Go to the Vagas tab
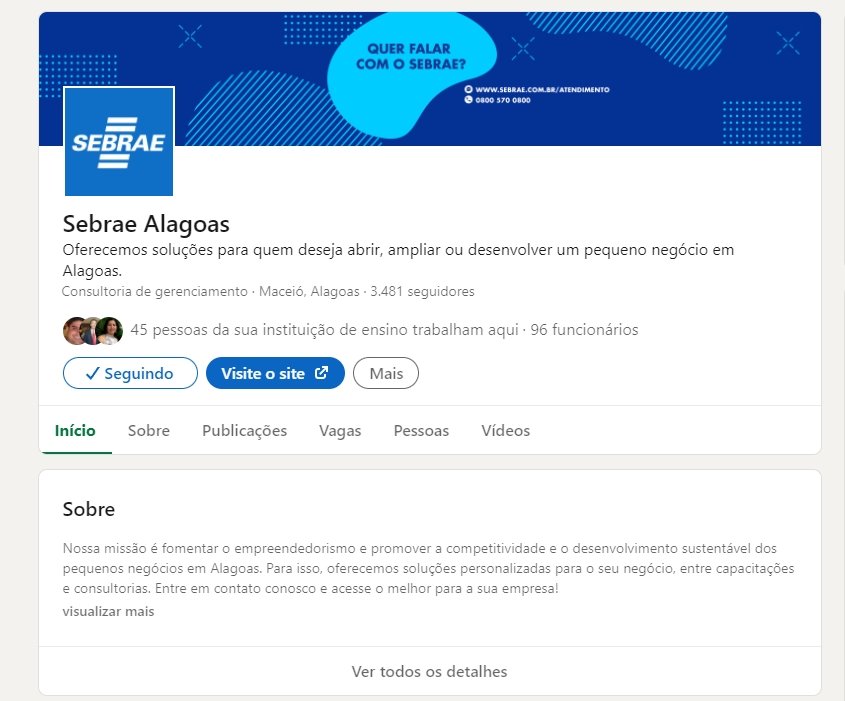 (340, 431)
